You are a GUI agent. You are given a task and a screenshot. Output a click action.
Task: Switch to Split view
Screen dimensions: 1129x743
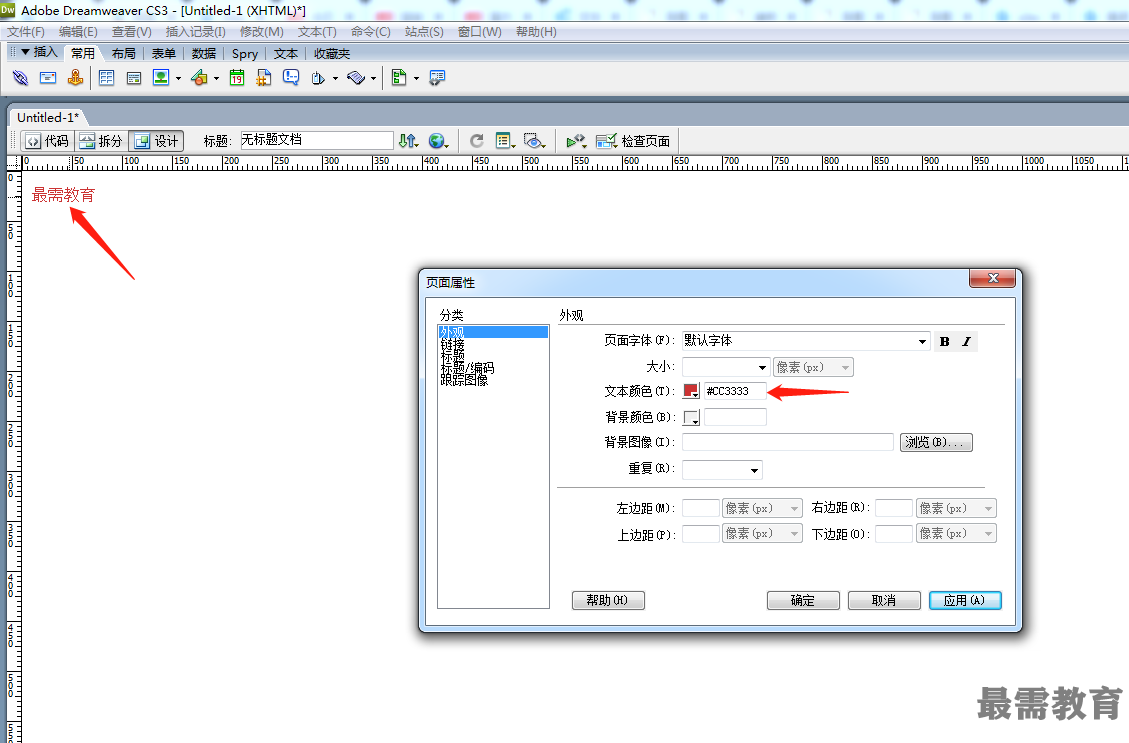pos(102,141)
